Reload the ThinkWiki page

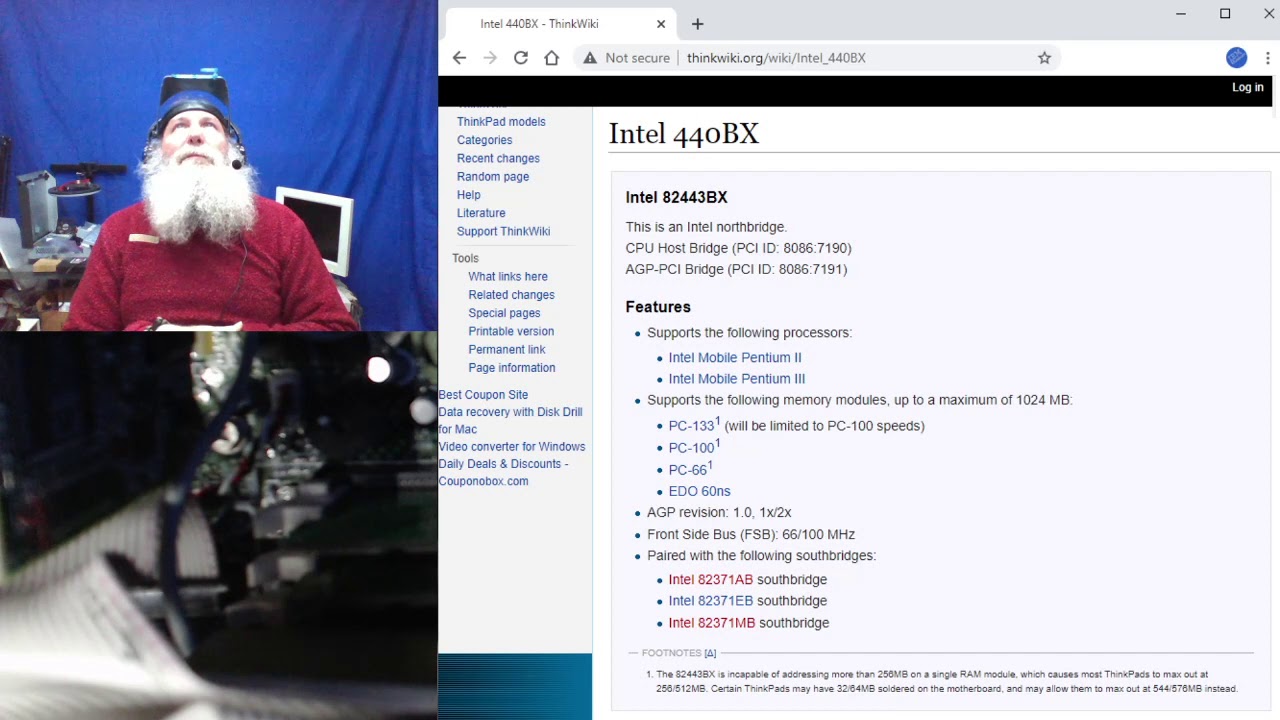pyautogui.click(x=521, y=58)
